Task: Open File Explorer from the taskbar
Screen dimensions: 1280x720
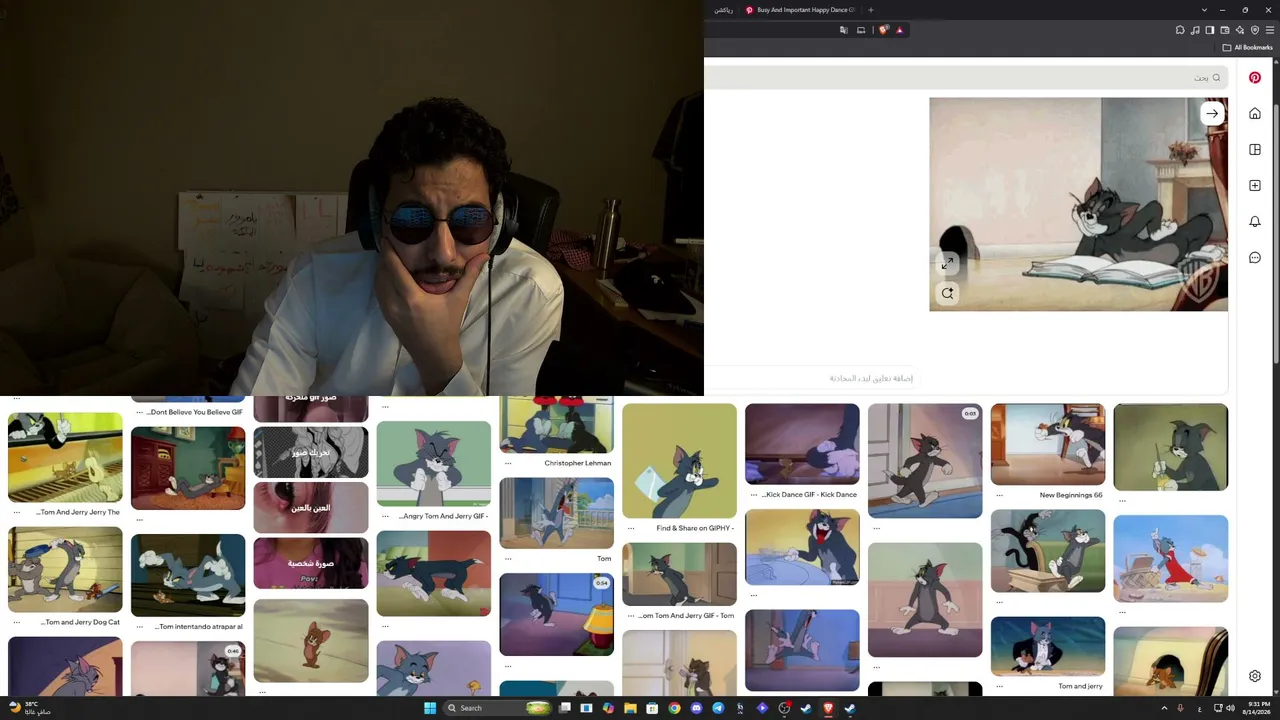Action: (x=630, y=708)
